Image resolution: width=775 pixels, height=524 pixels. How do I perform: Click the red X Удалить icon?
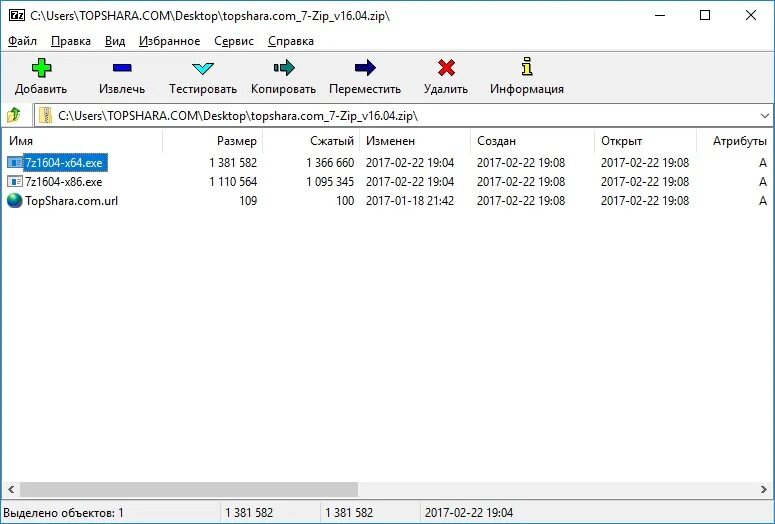coord(446,68)
